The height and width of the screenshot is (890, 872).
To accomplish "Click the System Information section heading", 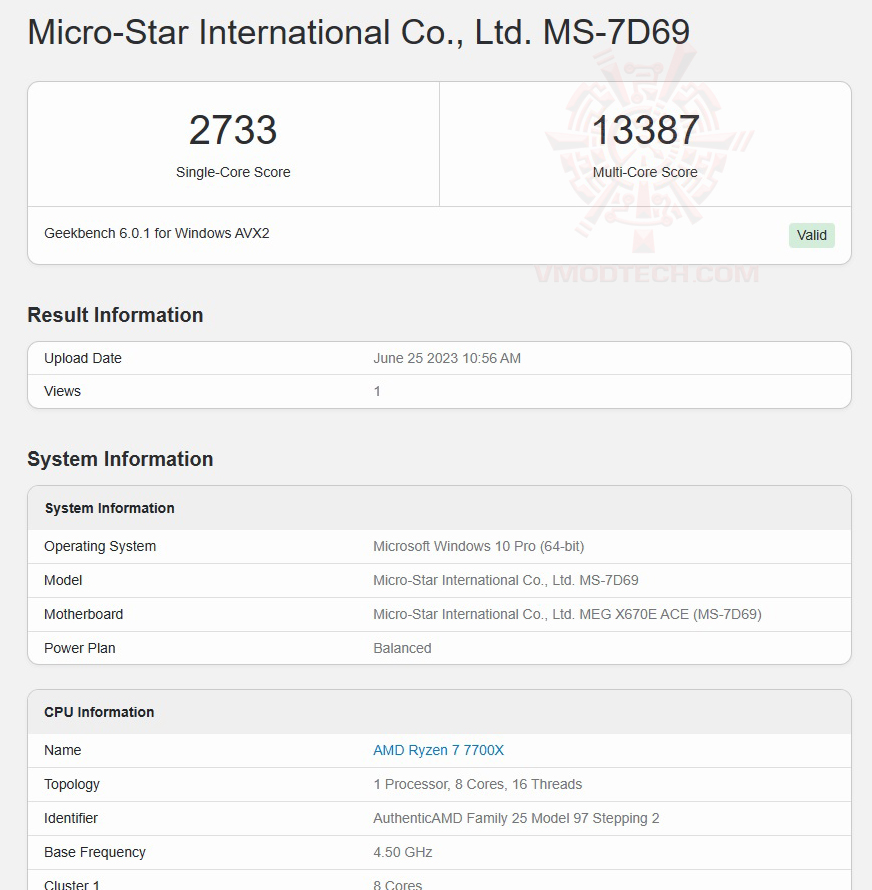I will coord(120,459).
